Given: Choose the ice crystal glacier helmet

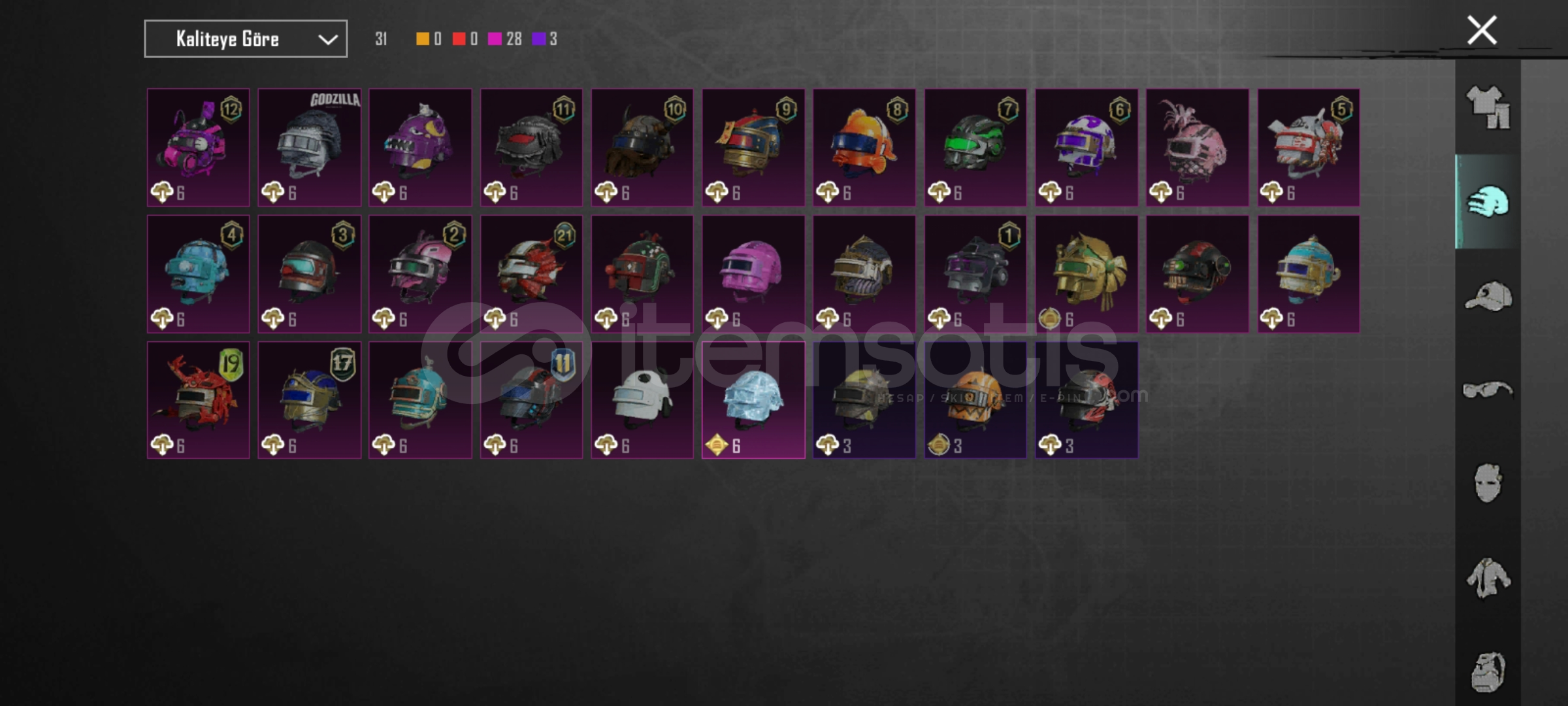Looking at the screenshot, I should point(753,400).
